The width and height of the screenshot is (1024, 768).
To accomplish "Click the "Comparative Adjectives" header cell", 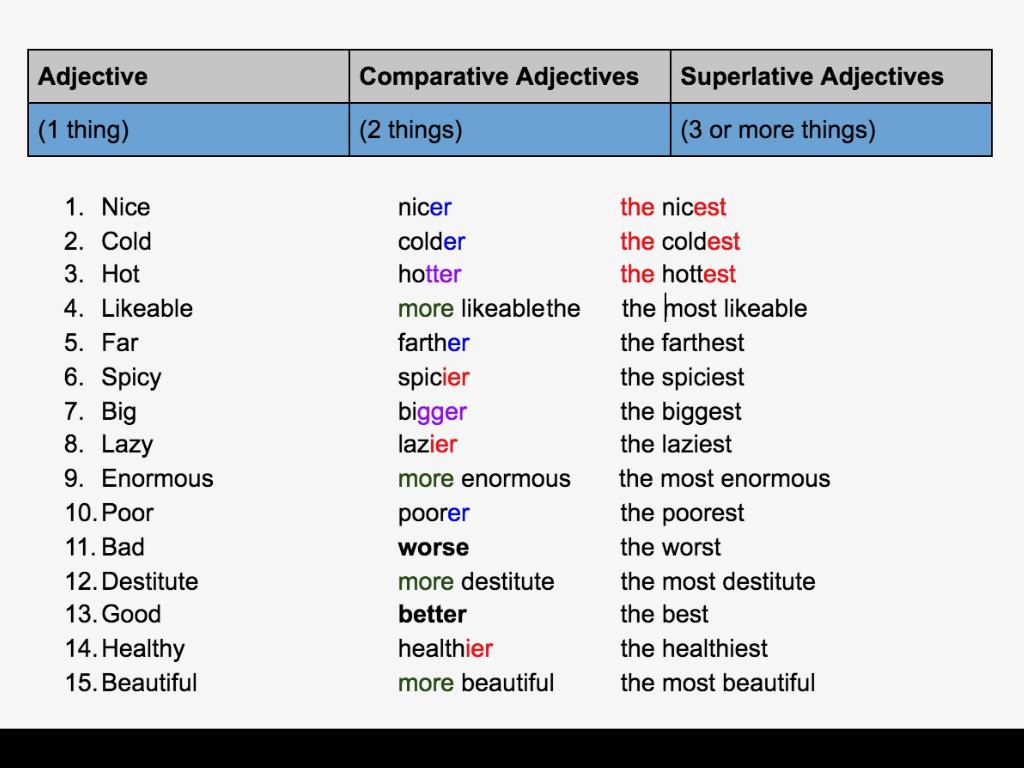I will coord(509,77).
